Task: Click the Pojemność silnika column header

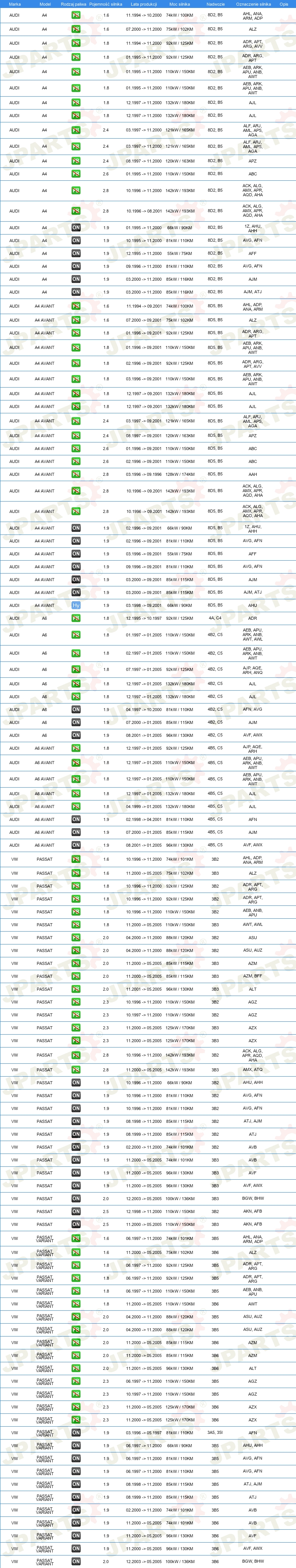Action: tap(106, 4)
